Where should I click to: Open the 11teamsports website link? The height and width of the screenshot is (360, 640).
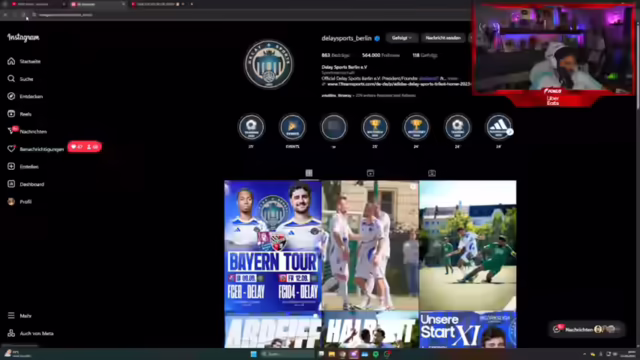399,84
